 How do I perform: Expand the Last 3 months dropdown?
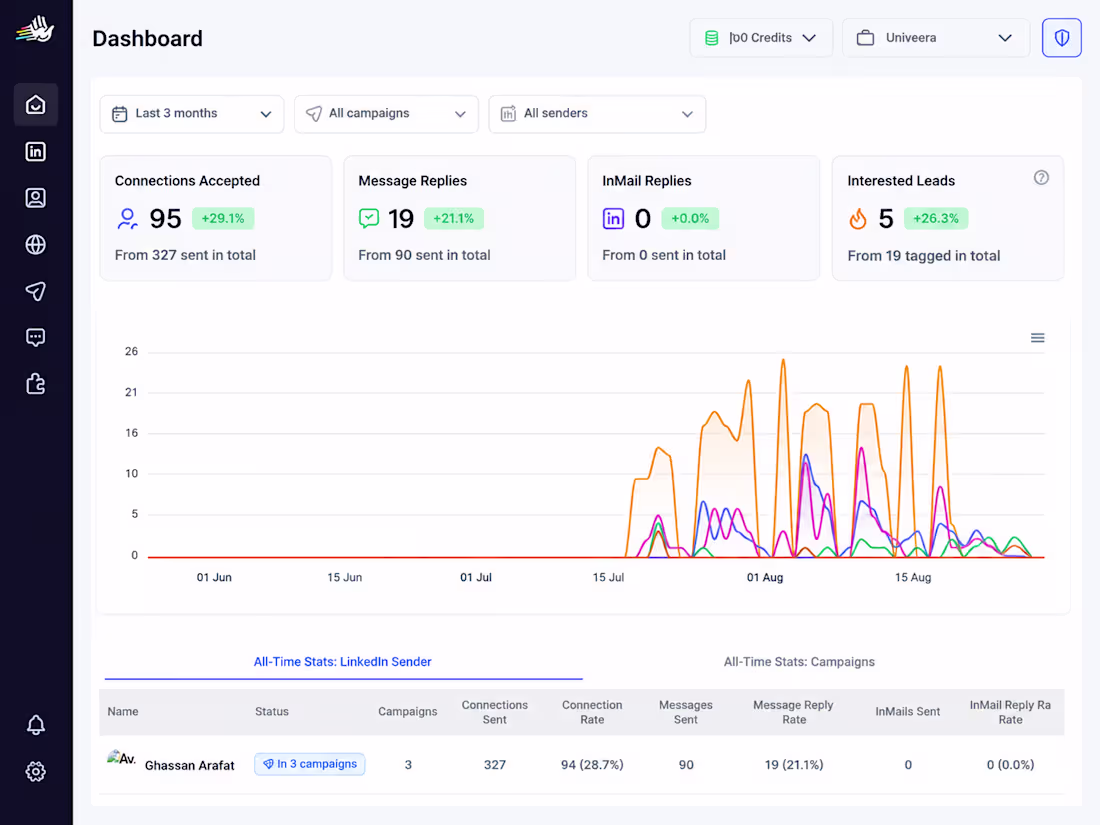pos(192,114)
